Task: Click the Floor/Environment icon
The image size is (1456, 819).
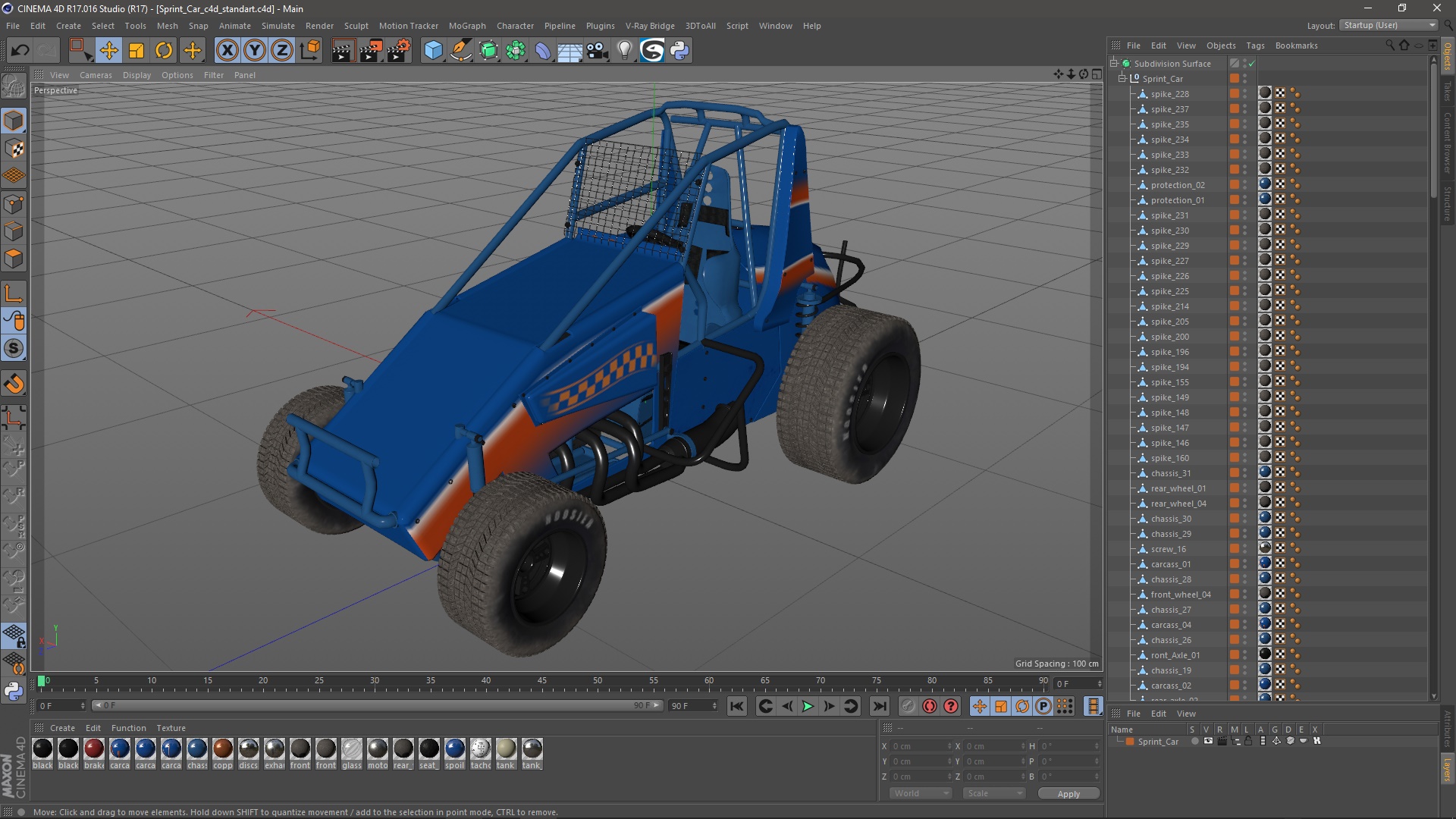Action: (x=570, y=51)
